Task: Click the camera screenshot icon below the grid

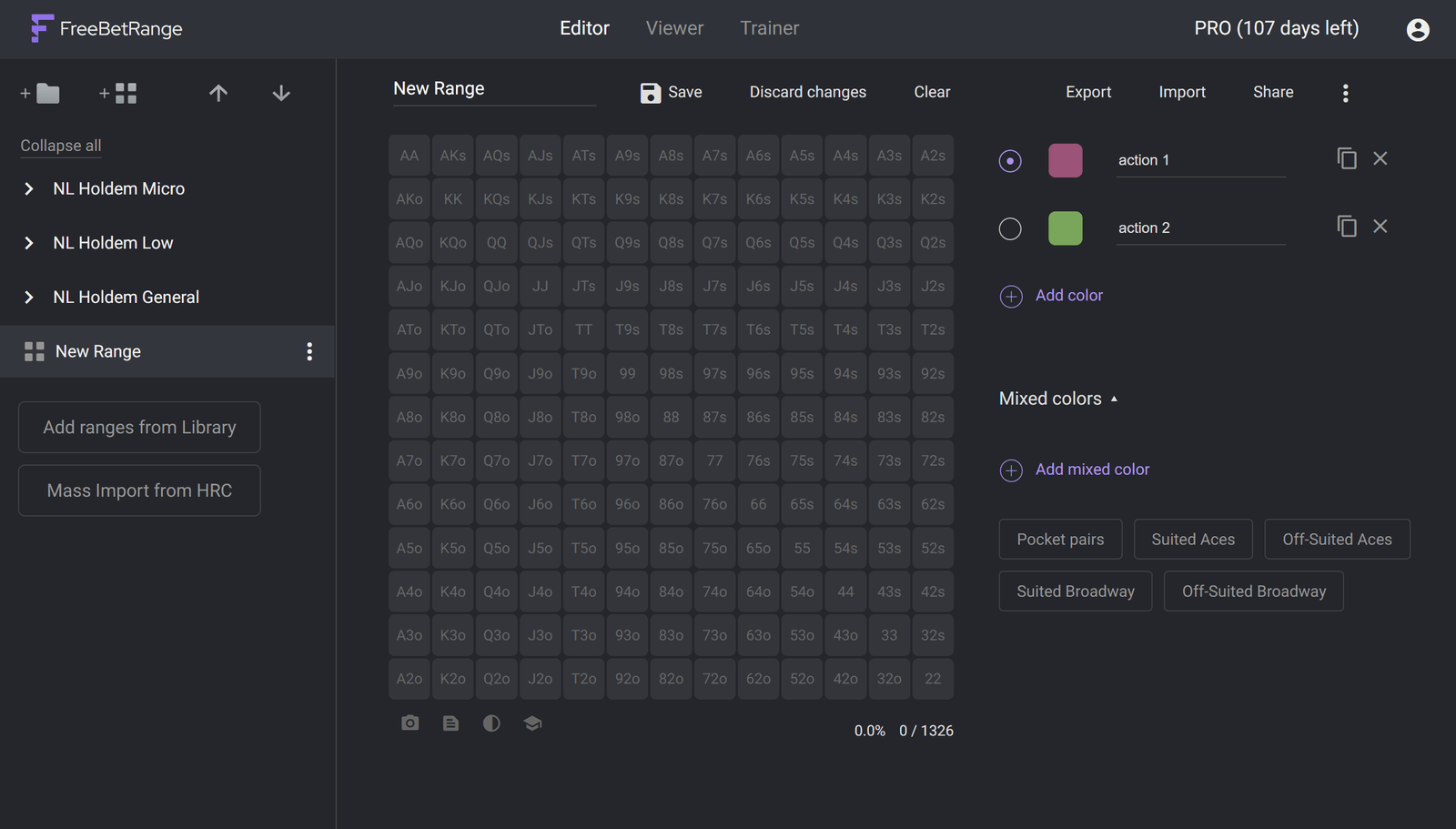Action: pyautogui.click(x=410, y=723)
